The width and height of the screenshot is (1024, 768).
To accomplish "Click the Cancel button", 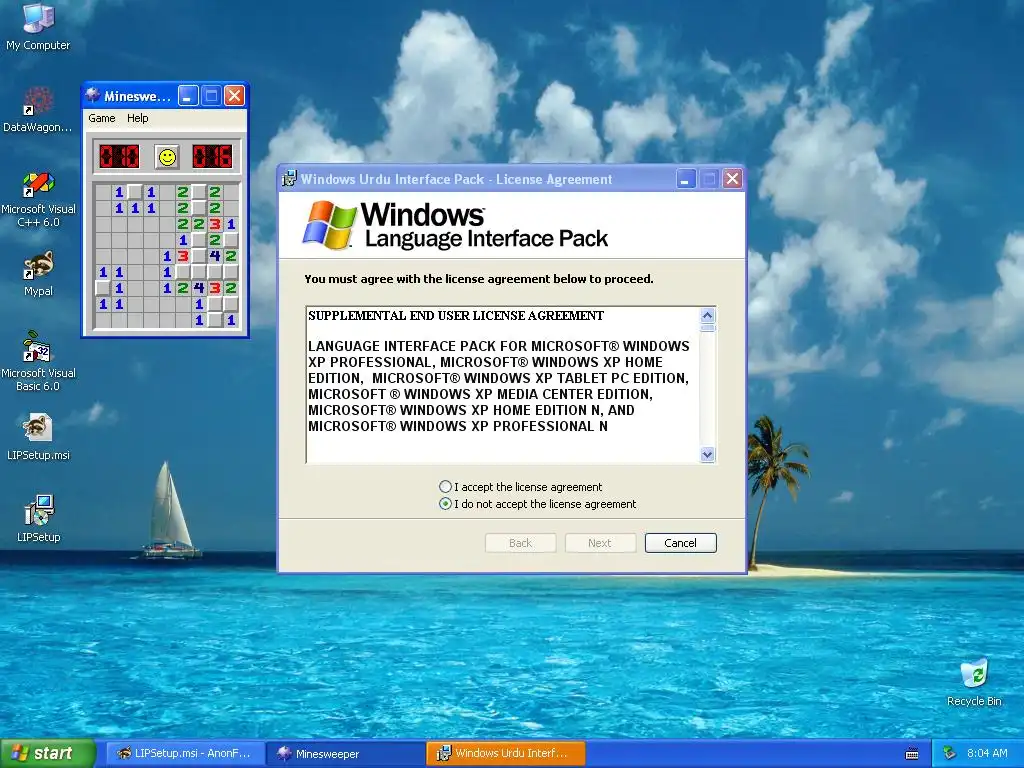I will click(680, 543).
